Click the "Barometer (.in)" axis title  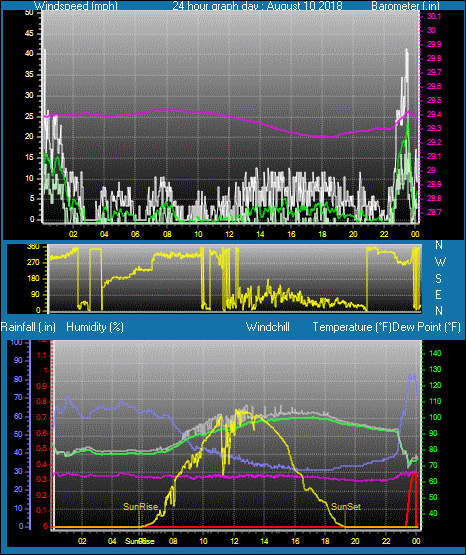(x=405, y=6)
